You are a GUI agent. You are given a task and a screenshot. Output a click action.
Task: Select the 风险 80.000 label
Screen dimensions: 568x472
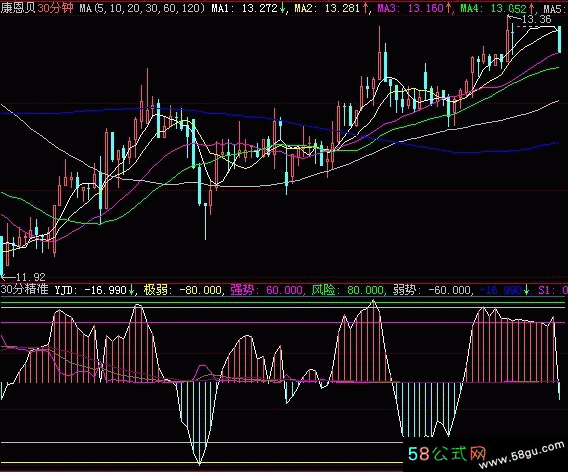(x=348, y=290)
